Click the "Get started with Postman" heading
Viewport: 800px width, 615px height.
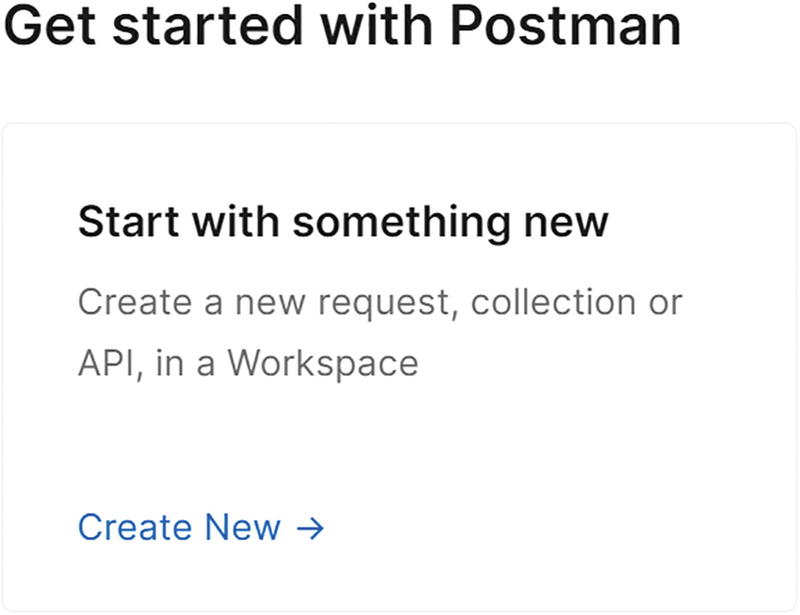[x=342, y=28]
